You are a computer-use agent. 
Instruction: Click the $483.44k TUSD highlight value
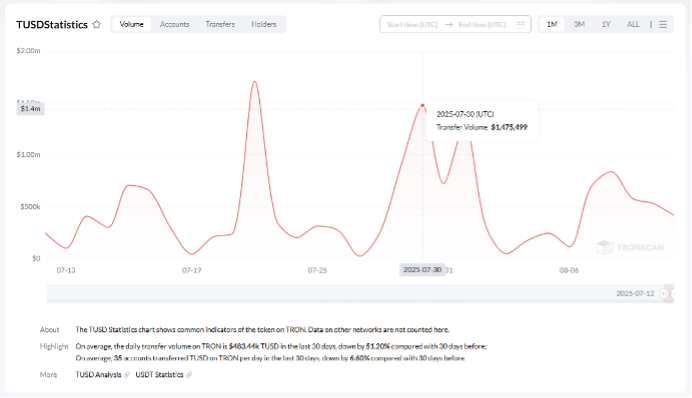[x=254, y=347]
